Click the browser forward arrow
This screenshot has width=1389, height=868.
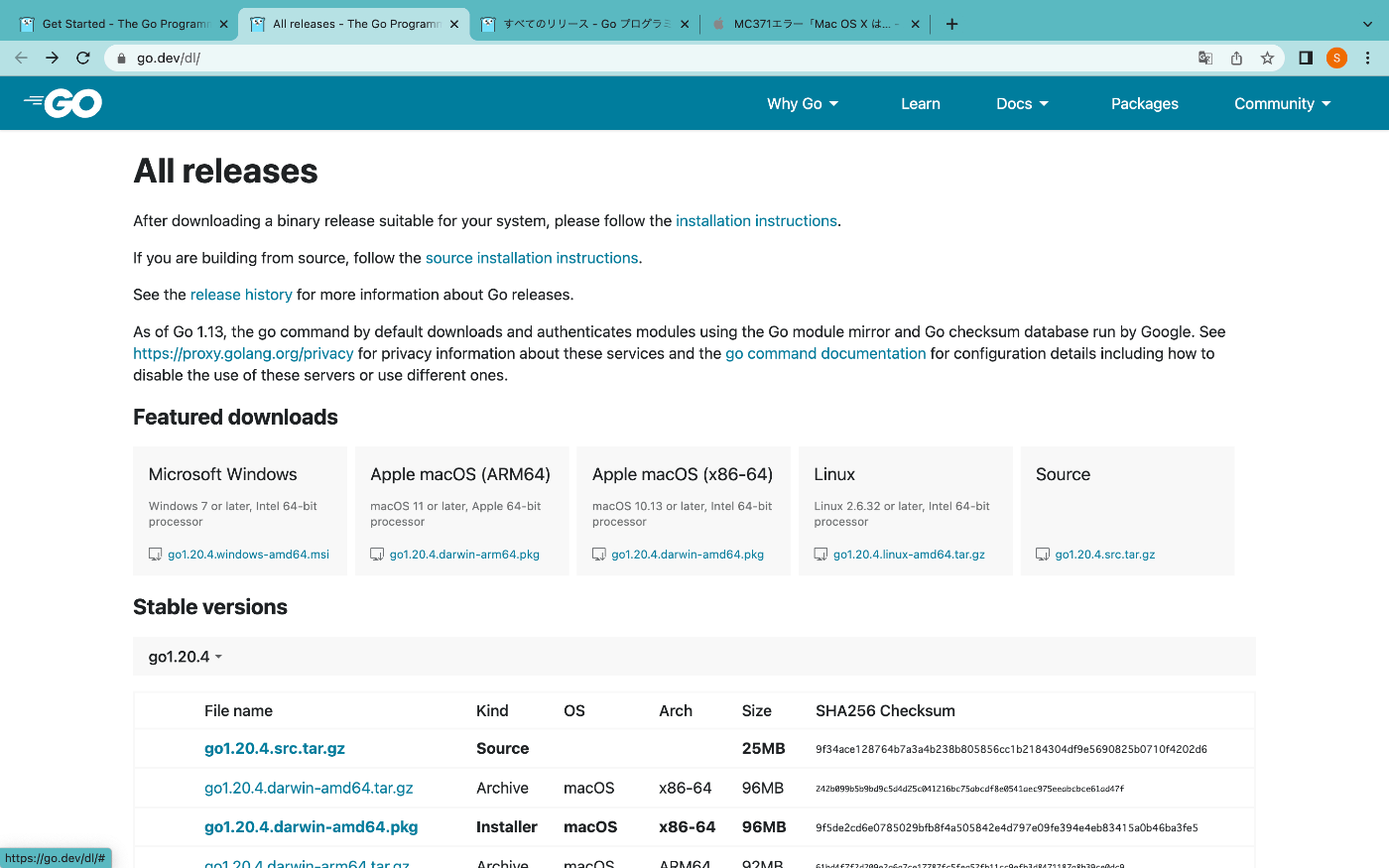pos(52,58)
